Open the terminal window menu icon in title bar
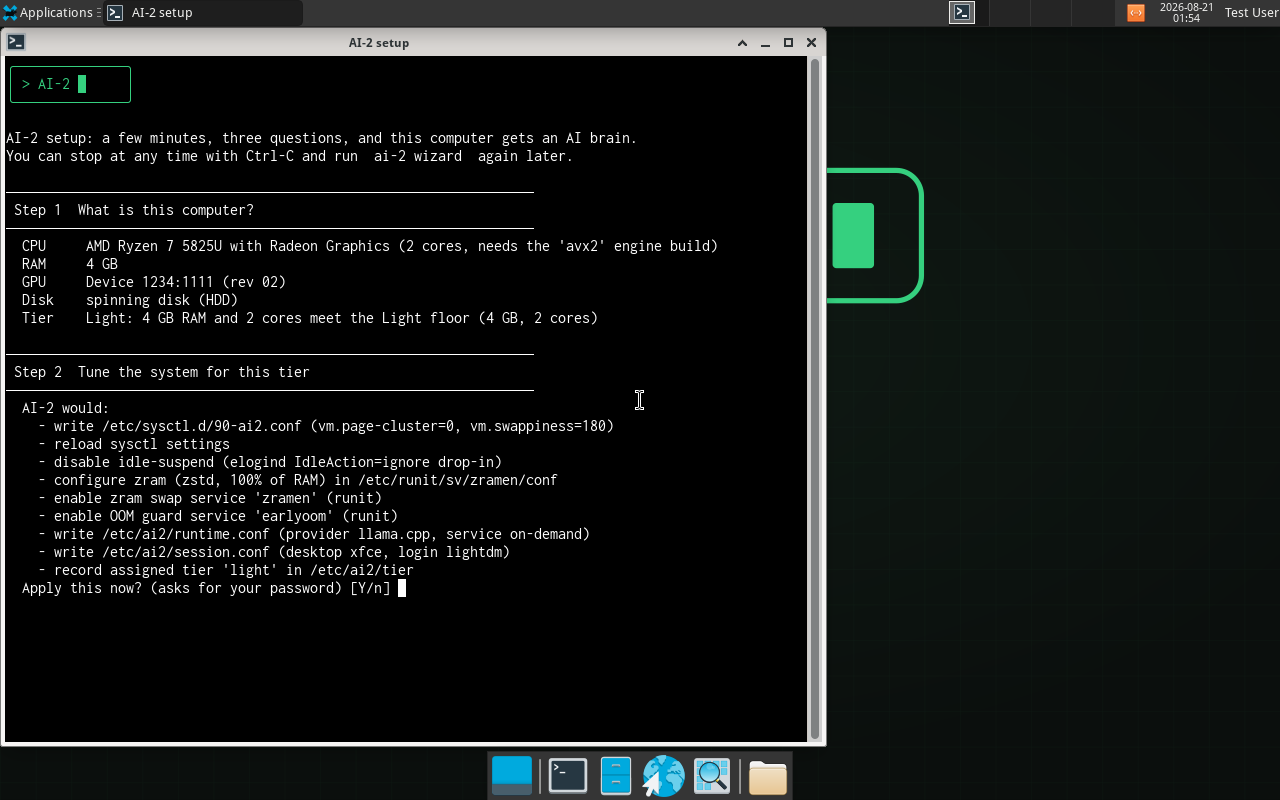Image resolution: width=1280 pixels, height=800 pixels. click(x=16, y=42)
